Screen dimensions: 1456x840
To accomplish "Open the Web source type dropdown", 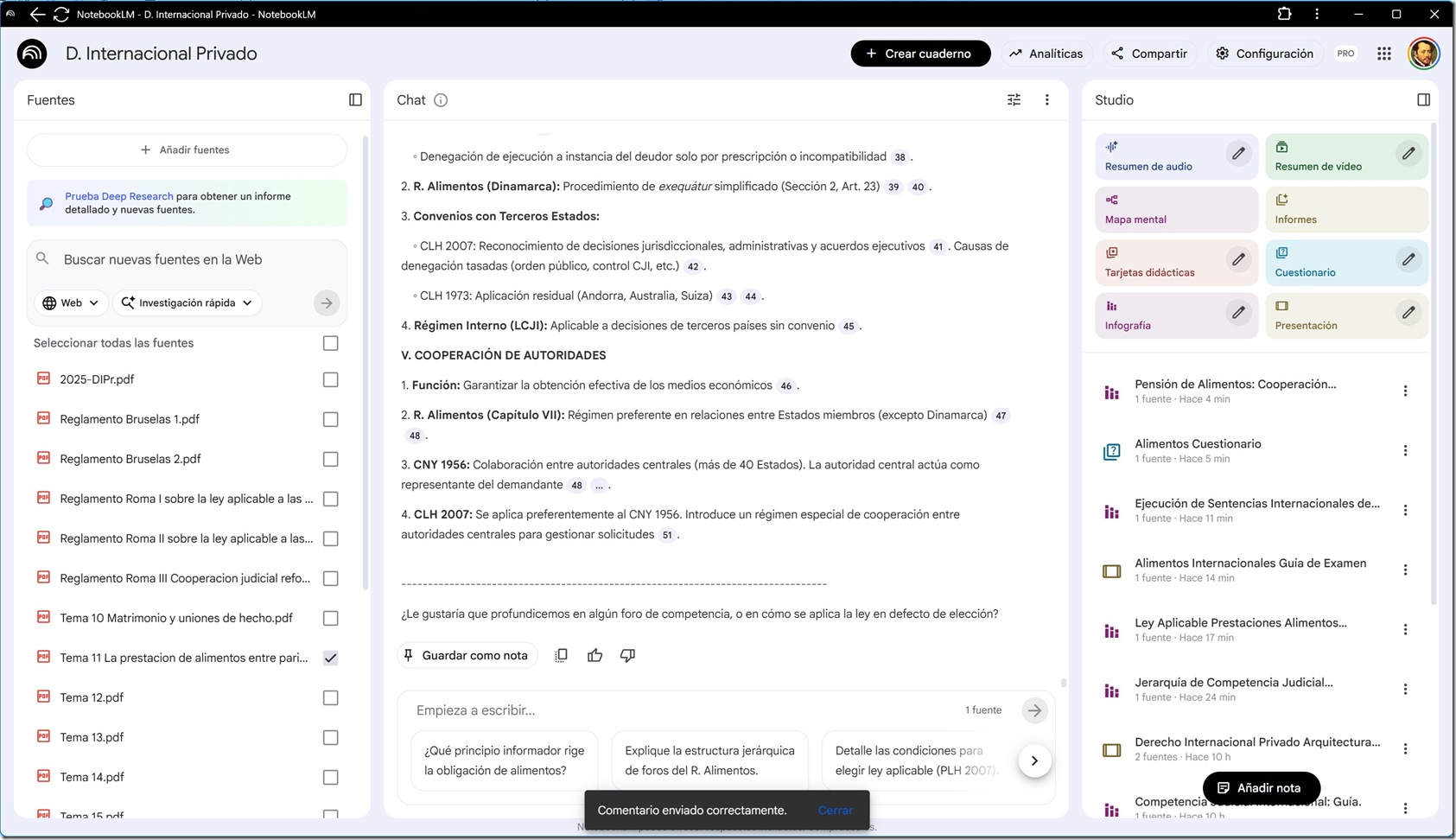I will coord(71,302).
